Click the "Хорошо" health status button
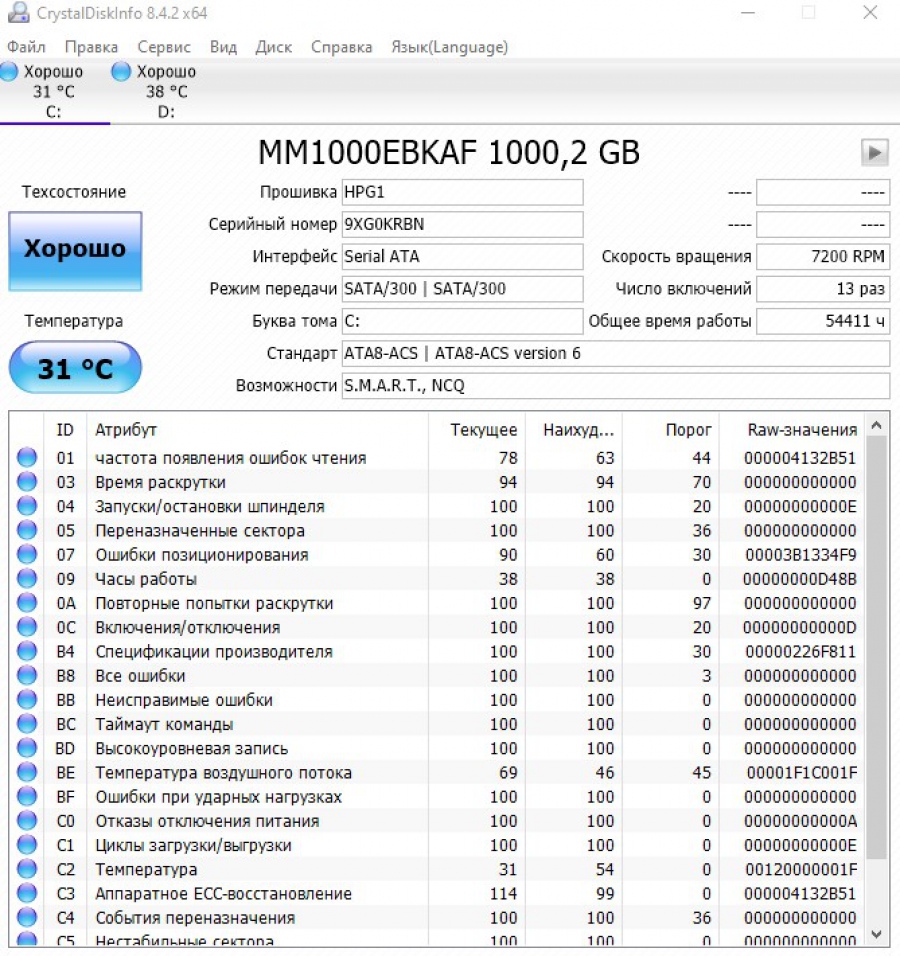The image size is (900, 956). point(74,251)
